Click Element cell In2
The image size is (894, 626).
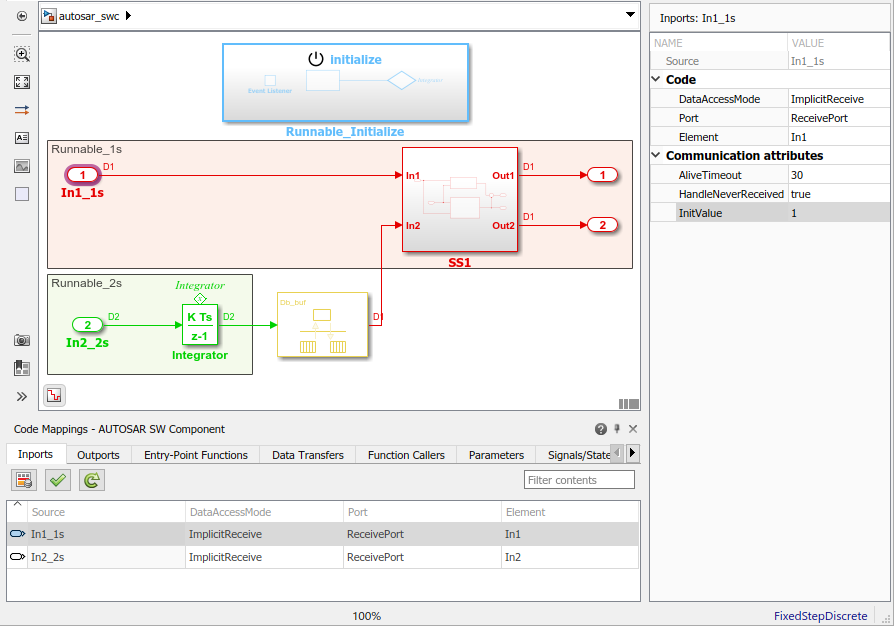coord(570,557)
